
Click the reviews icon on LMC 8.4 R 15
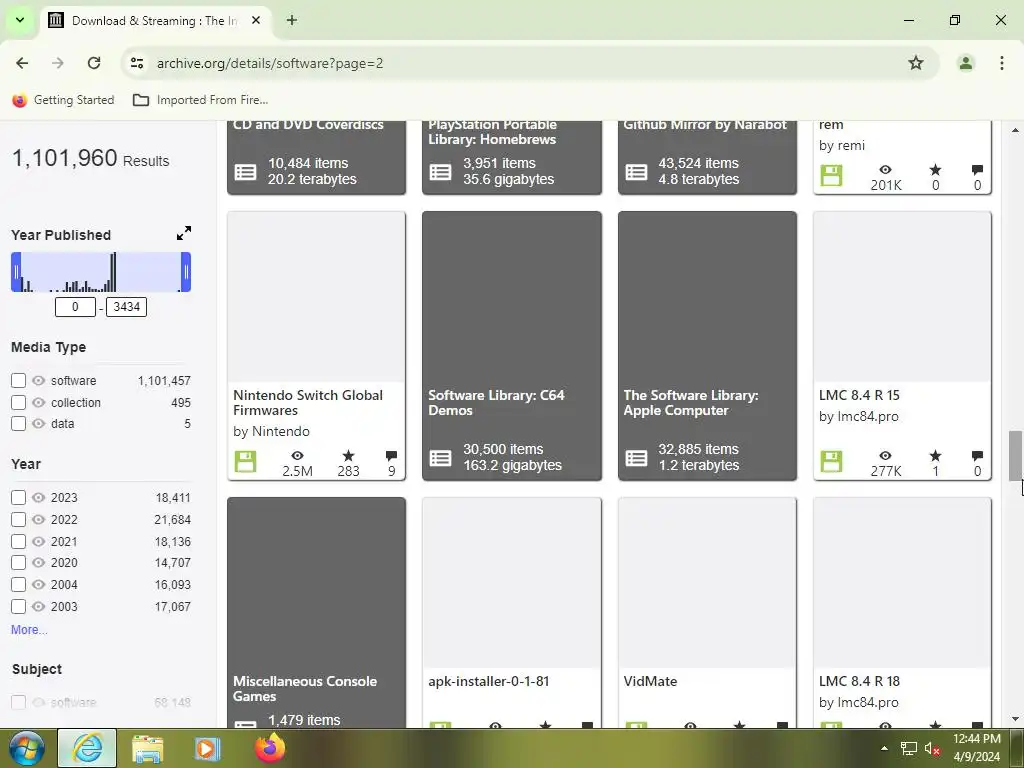click(977, 455)
